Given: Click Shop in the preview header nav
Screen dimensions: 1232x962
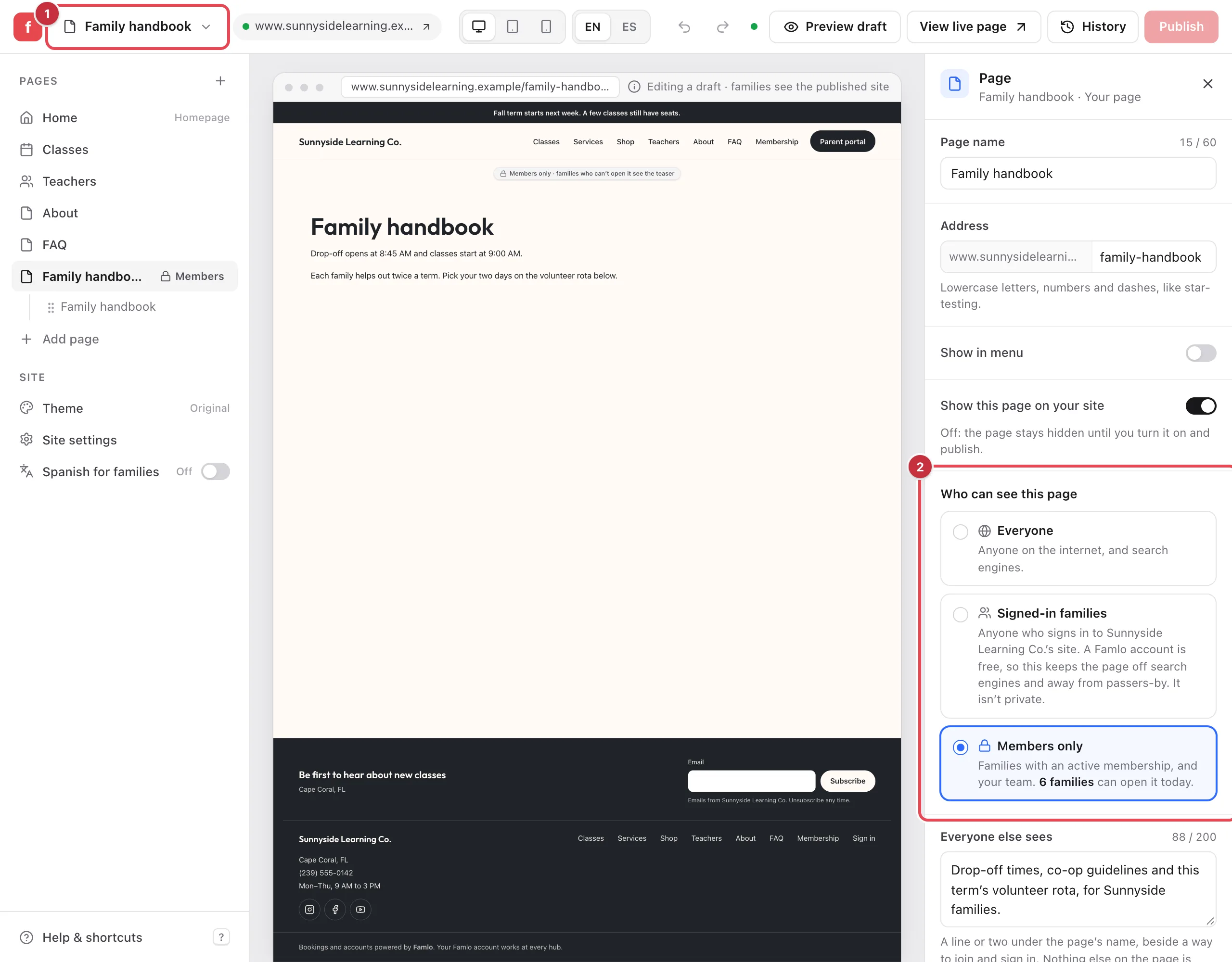Looking at the screenshot, I should tap(625, 141).
